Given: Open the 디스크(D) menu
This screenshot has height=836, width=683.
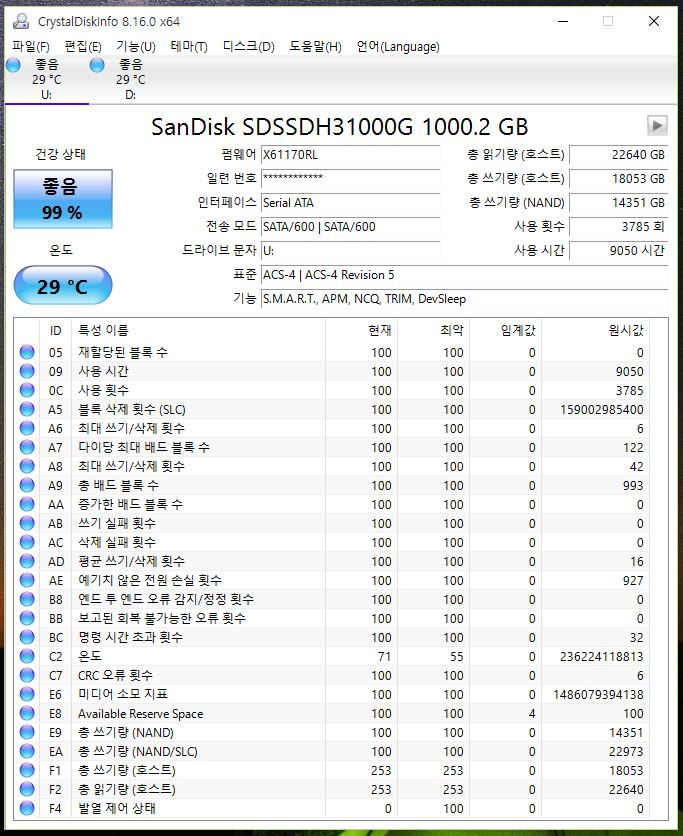Looking at the screenshot, I should coord(248,46).
